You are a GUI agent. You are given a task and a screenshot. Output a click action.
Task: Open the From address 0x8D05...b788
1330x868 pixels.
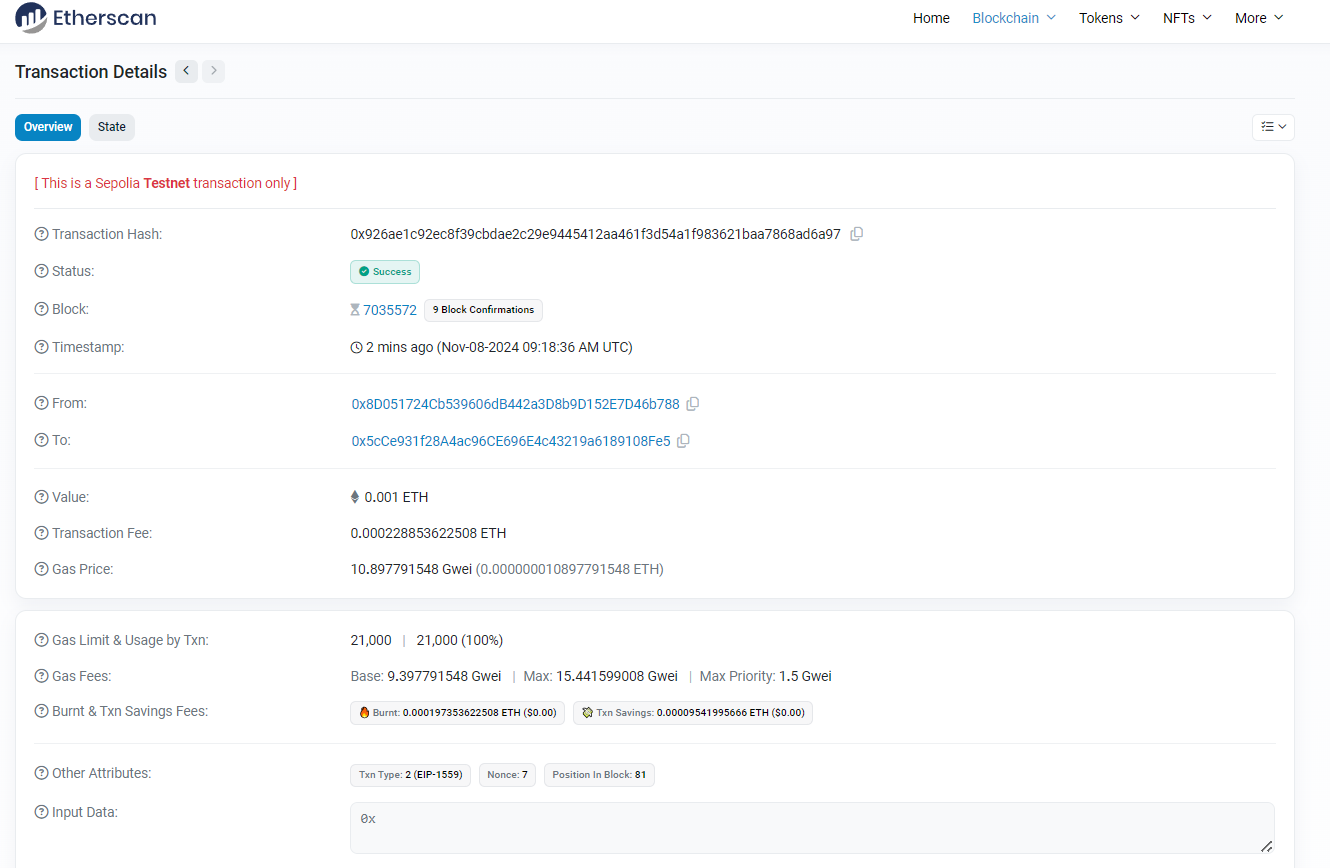click(515, 404)
